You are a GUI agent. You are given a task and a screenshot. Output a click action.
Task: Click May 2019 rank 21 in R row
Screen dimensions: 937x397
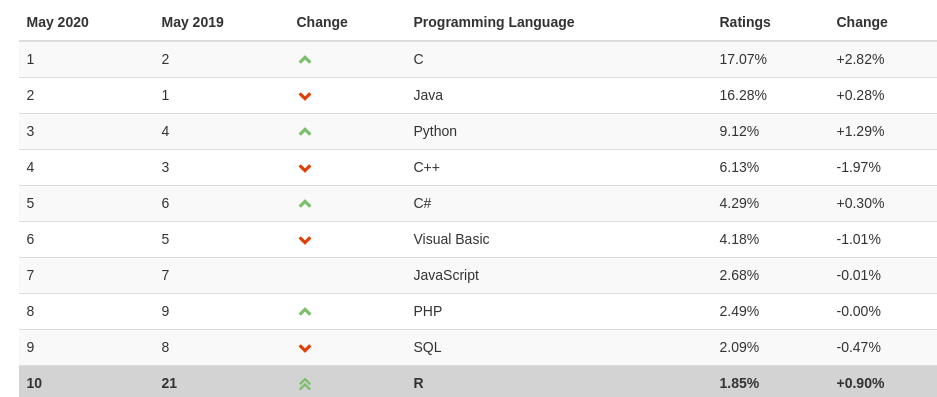(x=169, y=383)
